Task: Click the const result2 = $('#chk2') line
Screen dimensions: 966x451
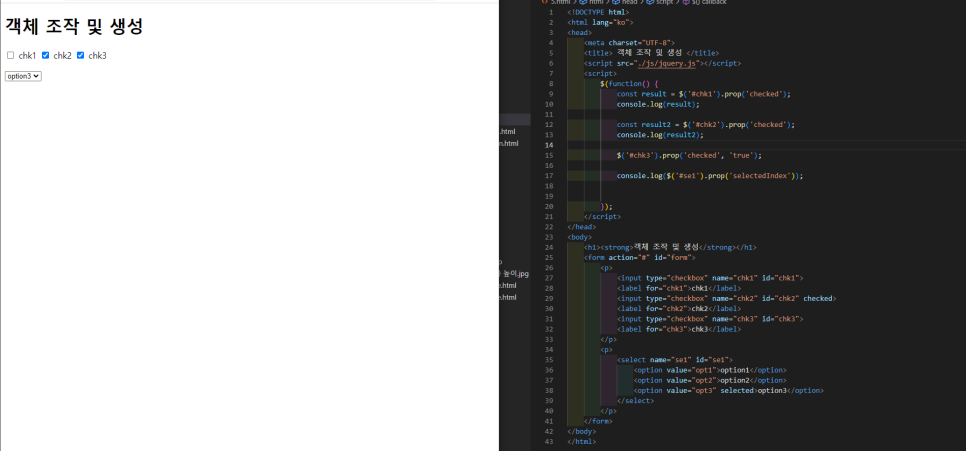Action: (x=706, y=124)
